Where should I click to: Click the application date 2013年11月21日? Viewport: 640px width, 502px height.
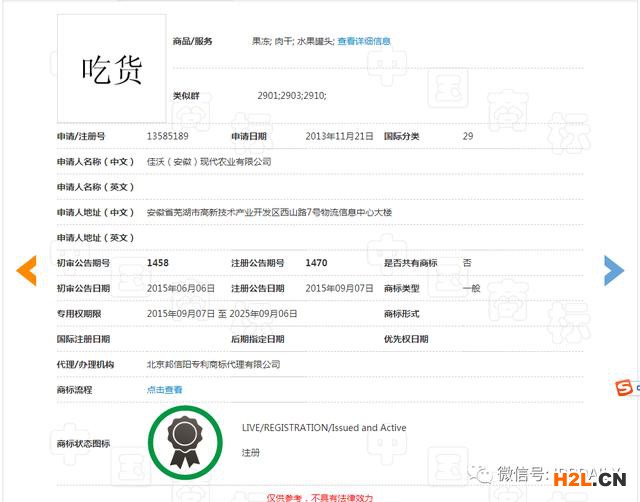339,136
